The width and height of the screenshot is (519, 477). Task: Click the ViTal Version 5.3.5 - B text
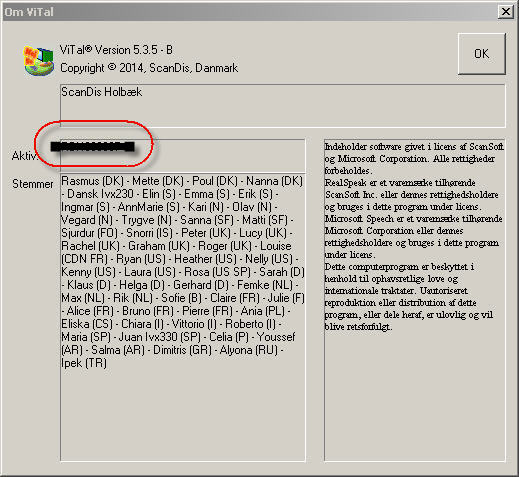[116, 50]
